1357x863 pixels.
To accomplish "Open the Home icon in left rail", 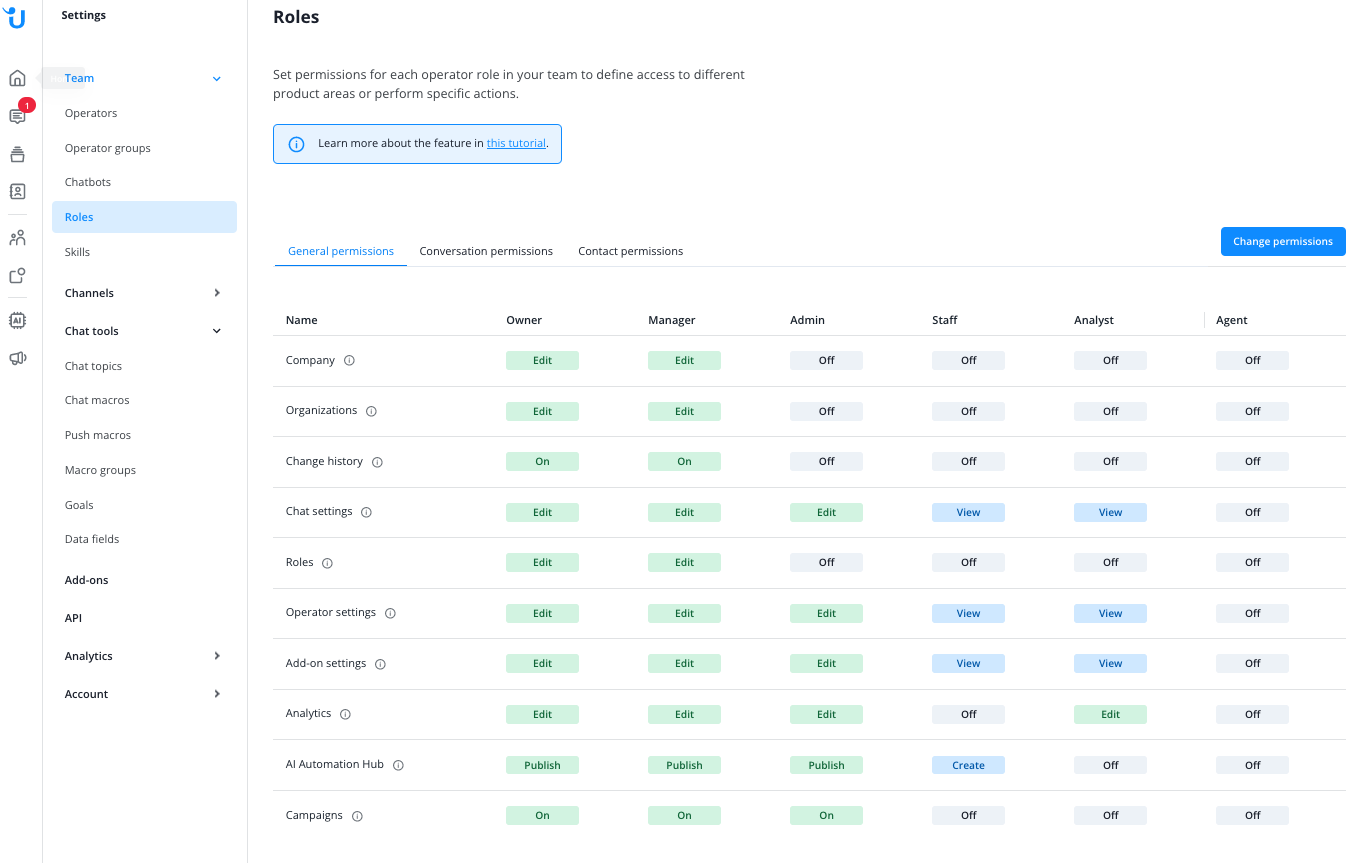I will pyautogui.click(x=17, y=78).
